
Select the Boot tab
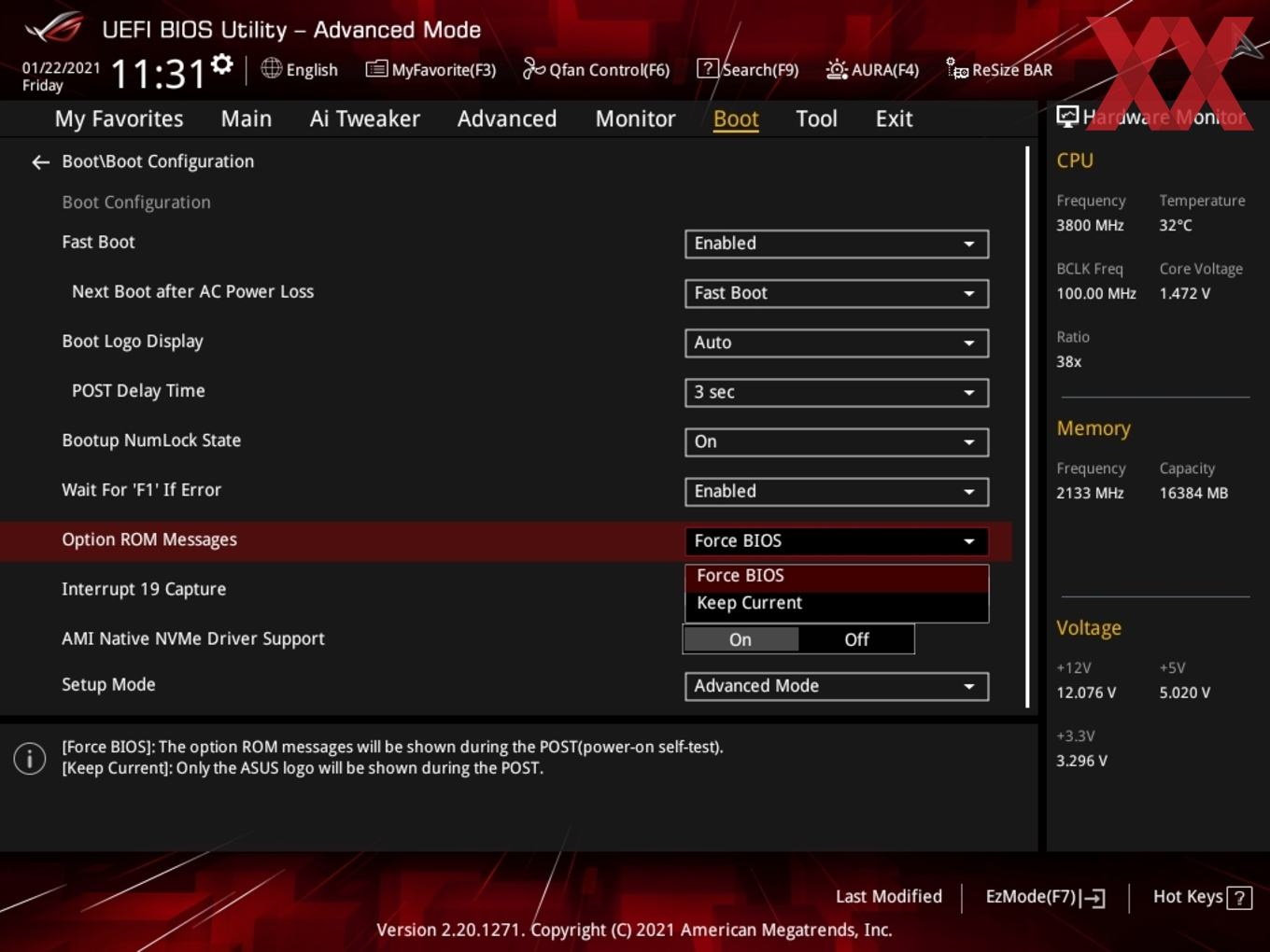coord(736,119)
